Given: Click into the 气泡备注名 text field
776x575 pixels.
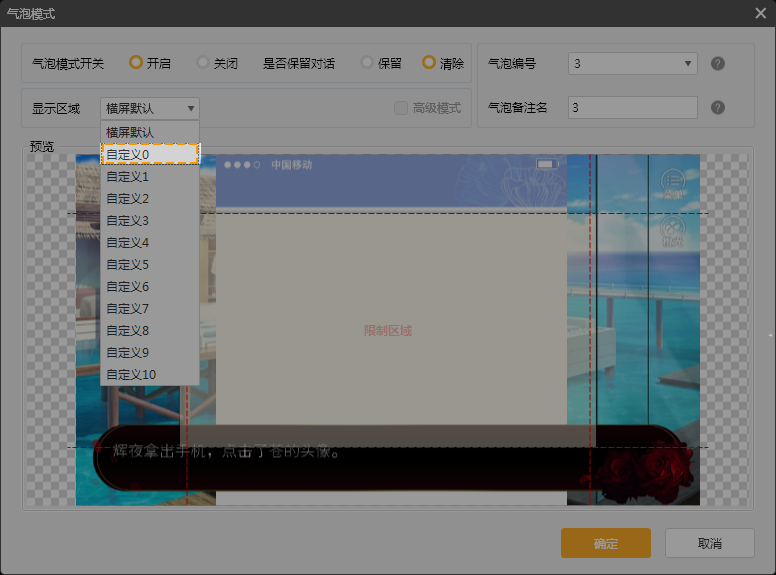Looking at the screenshot, I should pos(632,108).
